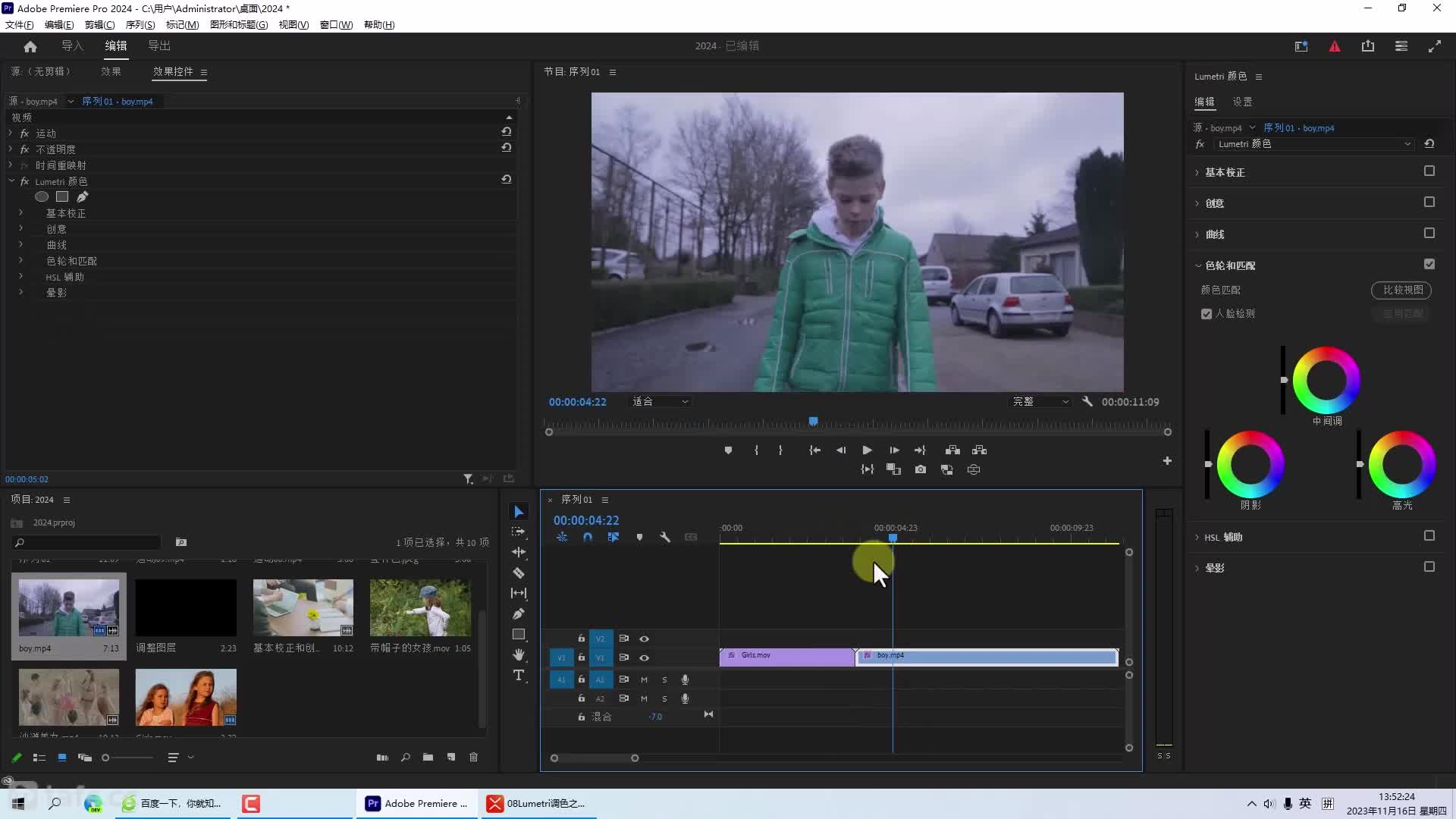Screen dimensions: 1456x819
Task: Expand the 曲线 section in the Lumetri panel
Action: click(1197, 235)
